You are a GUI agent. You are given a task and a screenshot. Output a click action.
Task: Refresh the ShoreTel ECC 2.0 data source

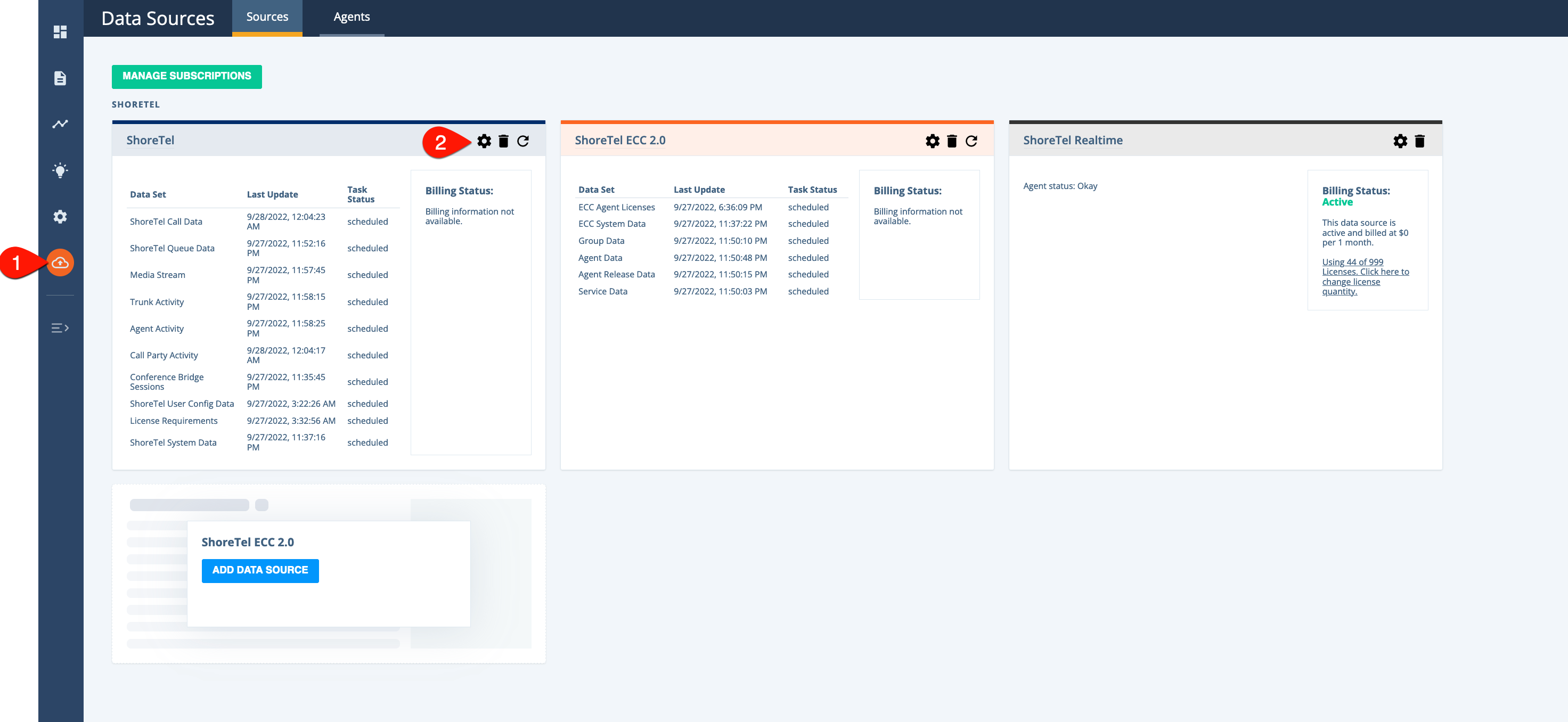click(971, 141)
